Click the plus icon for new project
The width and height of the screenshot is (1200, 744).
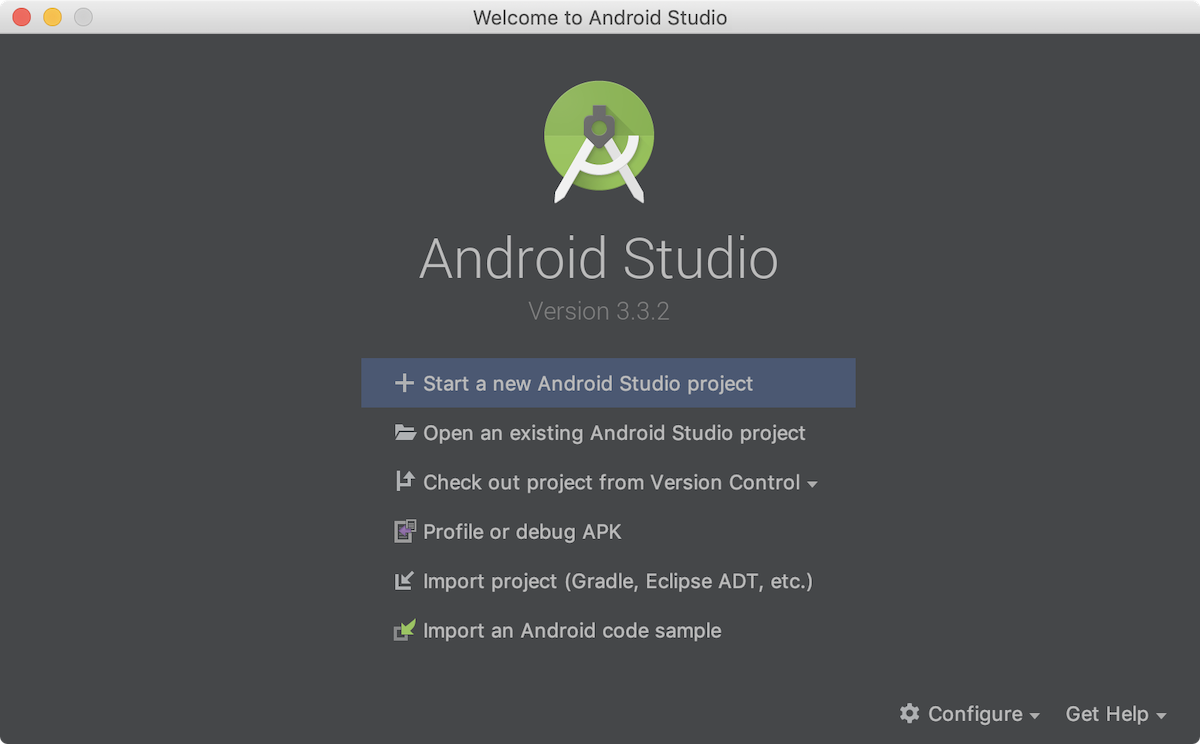tap(404, 382)
